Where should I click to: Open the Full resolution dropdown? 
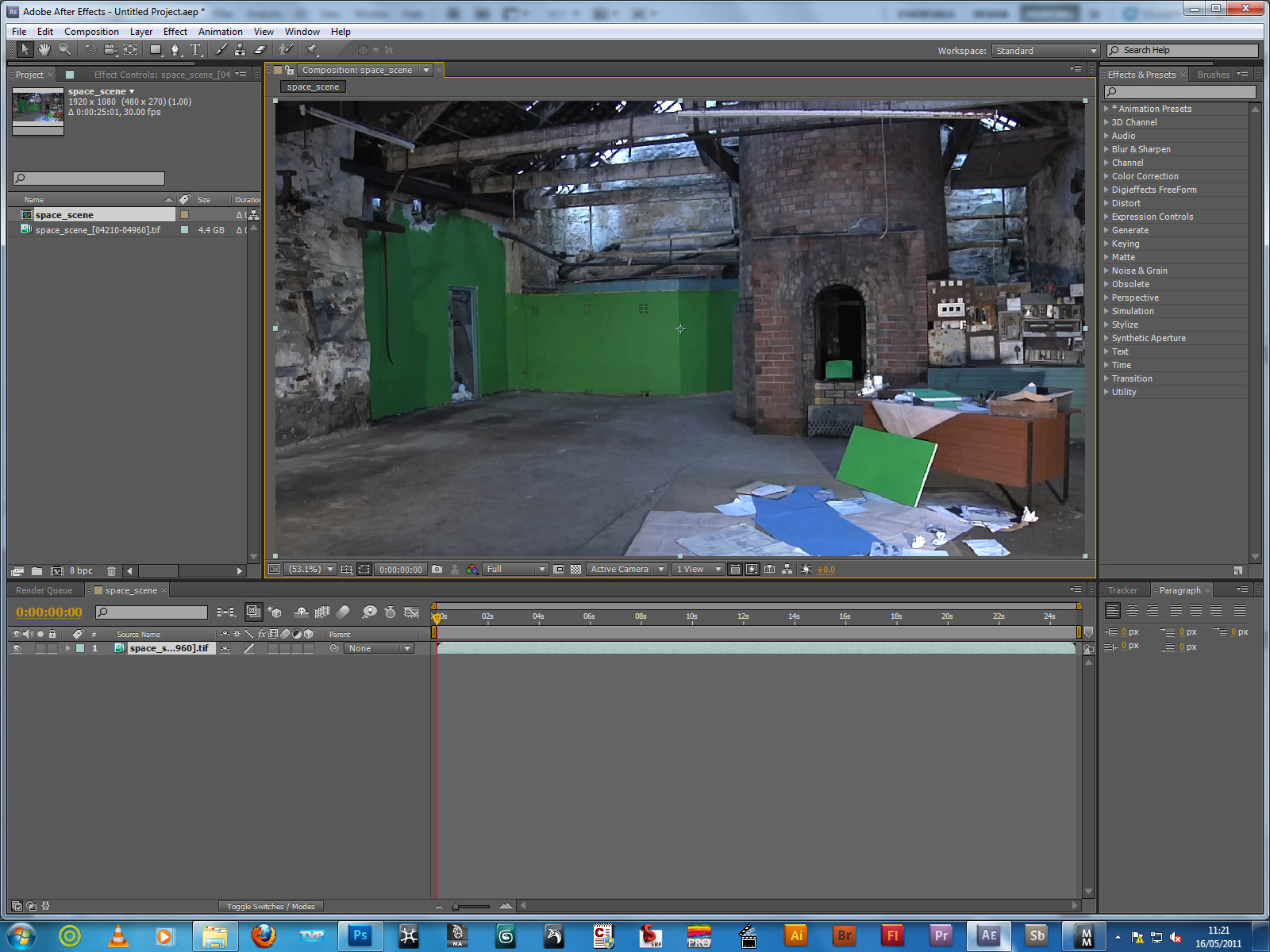(515, 570)
